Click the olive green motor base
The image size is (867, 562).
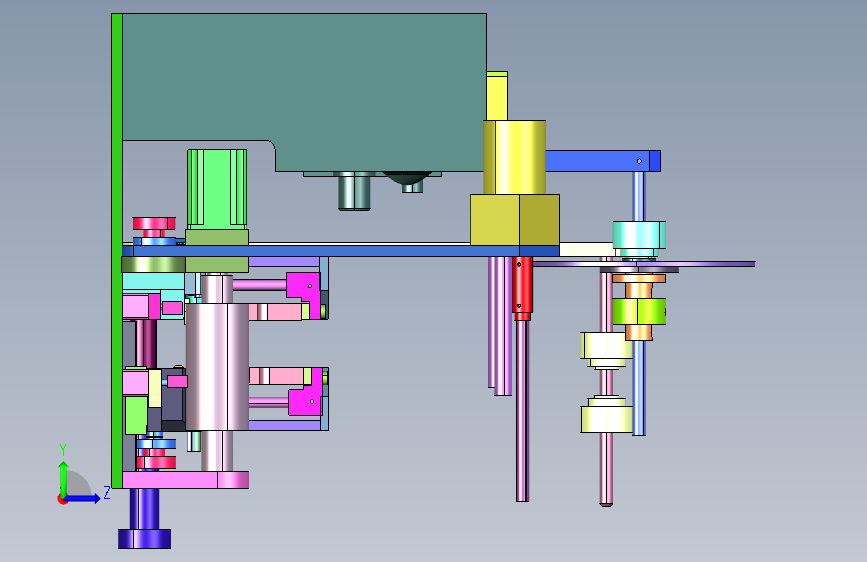(217, 238)
